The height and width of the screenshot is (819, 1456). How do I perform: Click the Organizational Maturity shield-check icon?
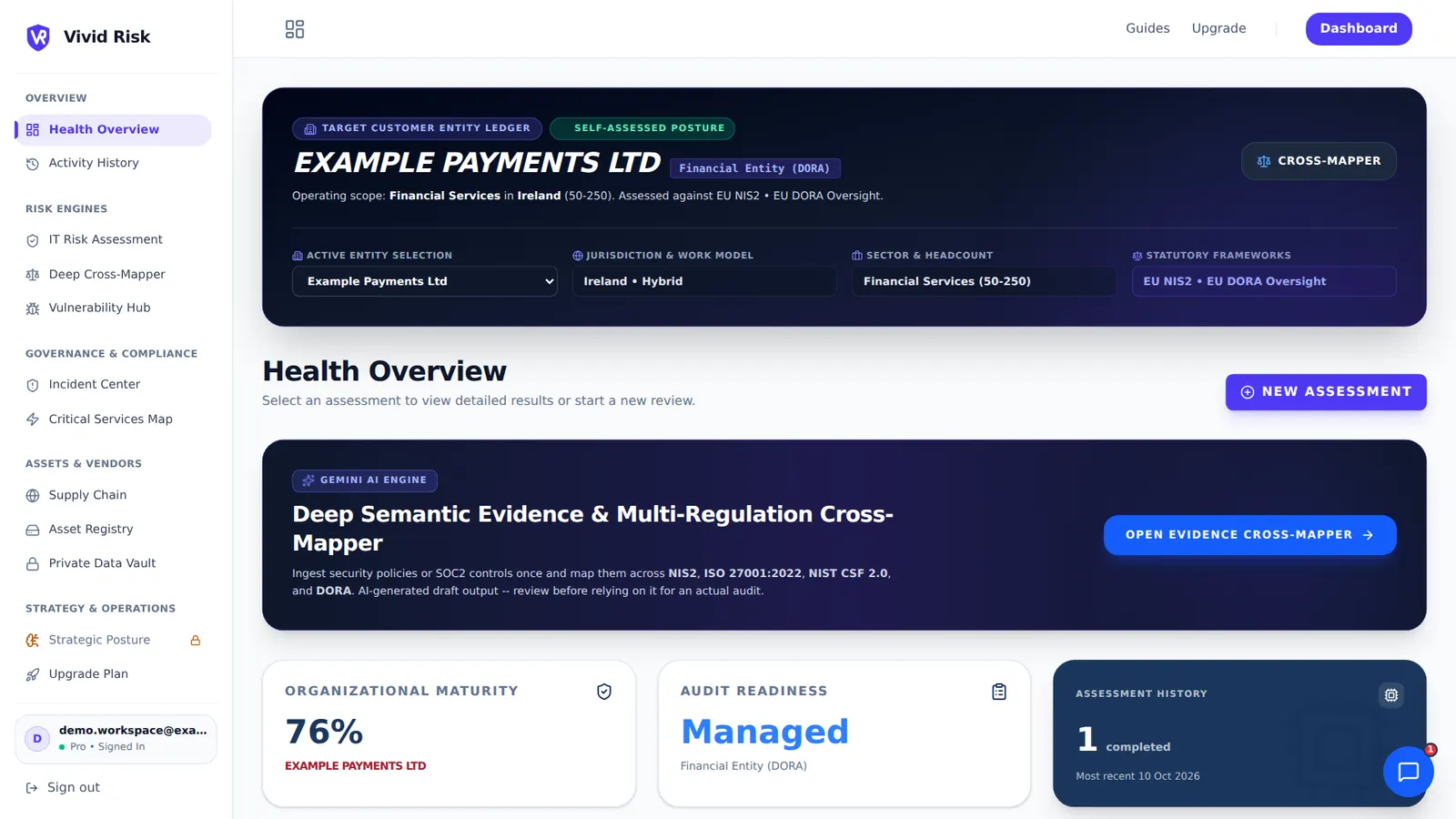(x=604, y=693)
